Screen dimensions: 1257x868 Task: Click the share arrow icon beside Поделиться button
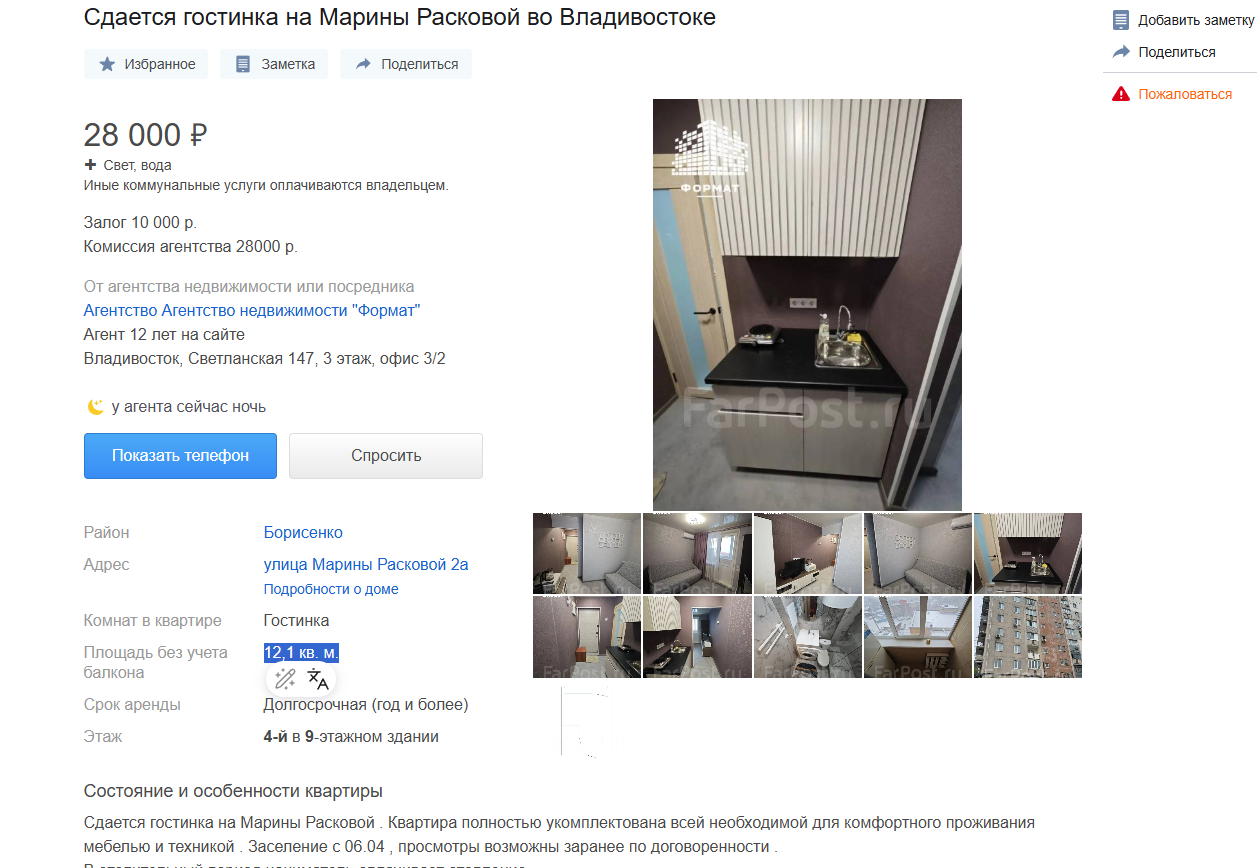(x=362, y=64)
